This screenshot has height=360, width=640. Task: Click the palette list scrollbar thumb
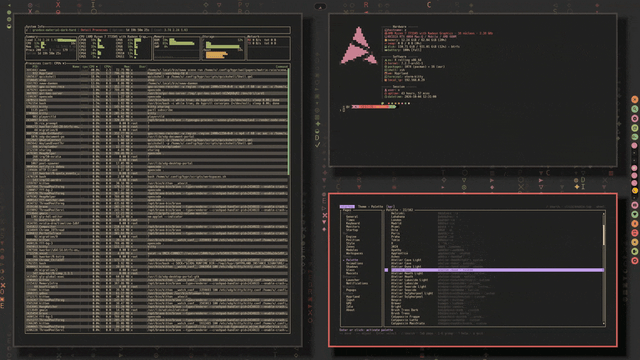(604, 235)
